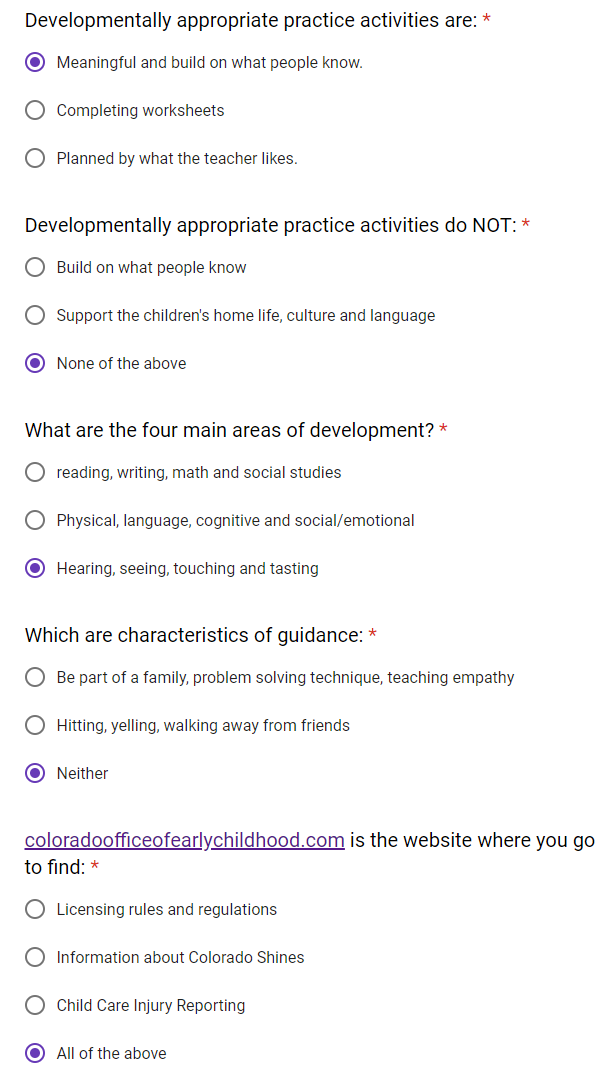Select "Hearing, seeing, touching and tasting"

35,568
